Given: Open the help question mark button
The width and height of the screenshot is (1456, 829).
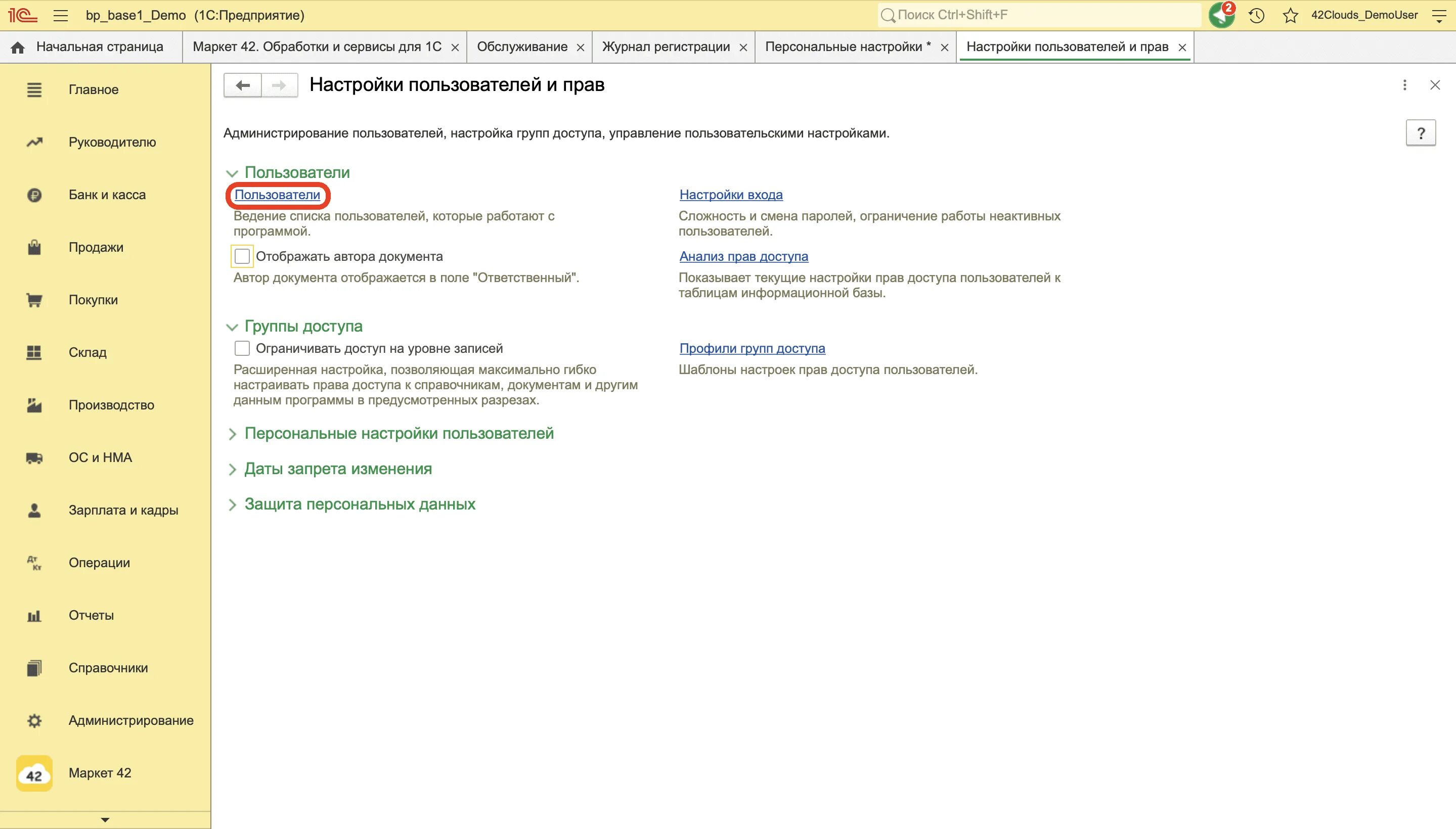Looking at the screenshot, I should 1420,133.
